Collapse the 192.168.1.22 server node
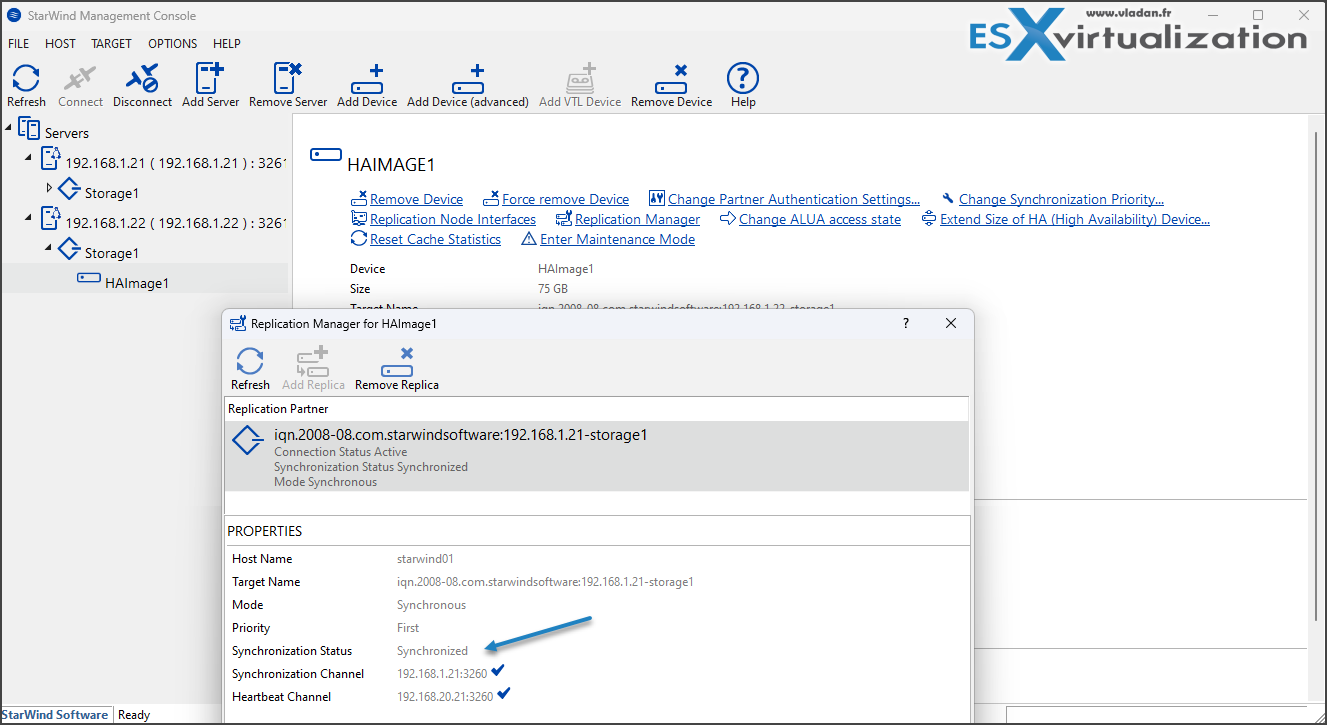Screen dimensions: 1327x725 pos(29,218)
